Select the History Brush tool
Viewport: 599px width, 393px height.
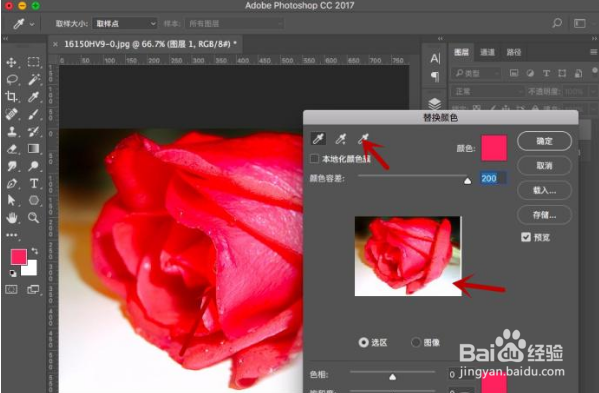34,131
